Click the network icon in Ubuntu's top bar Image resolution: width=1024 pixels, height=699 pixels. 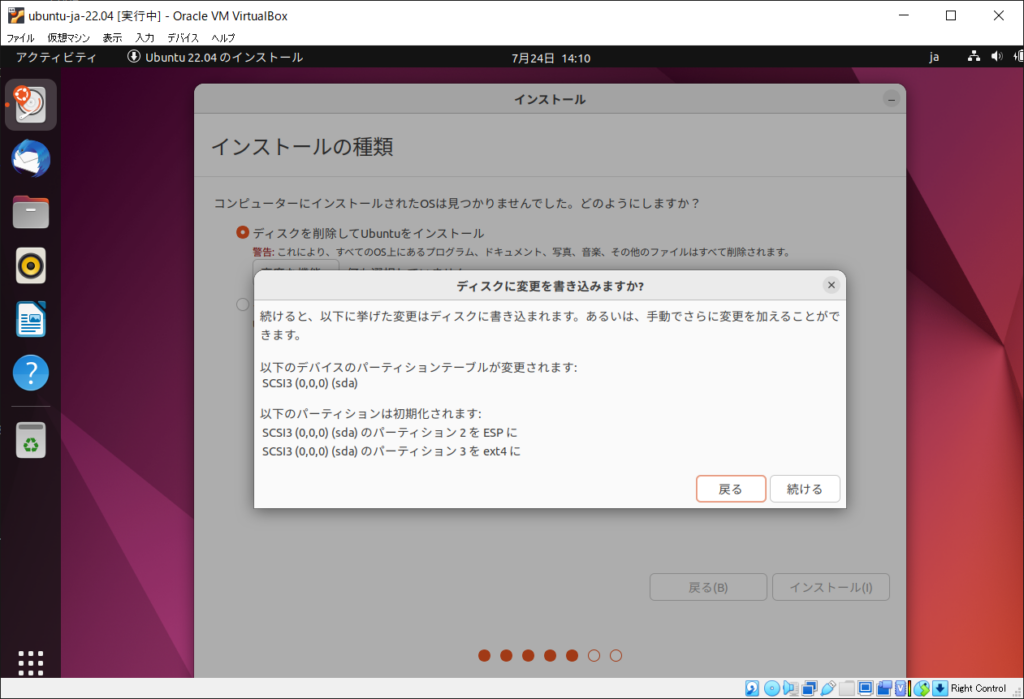point(974,57)
